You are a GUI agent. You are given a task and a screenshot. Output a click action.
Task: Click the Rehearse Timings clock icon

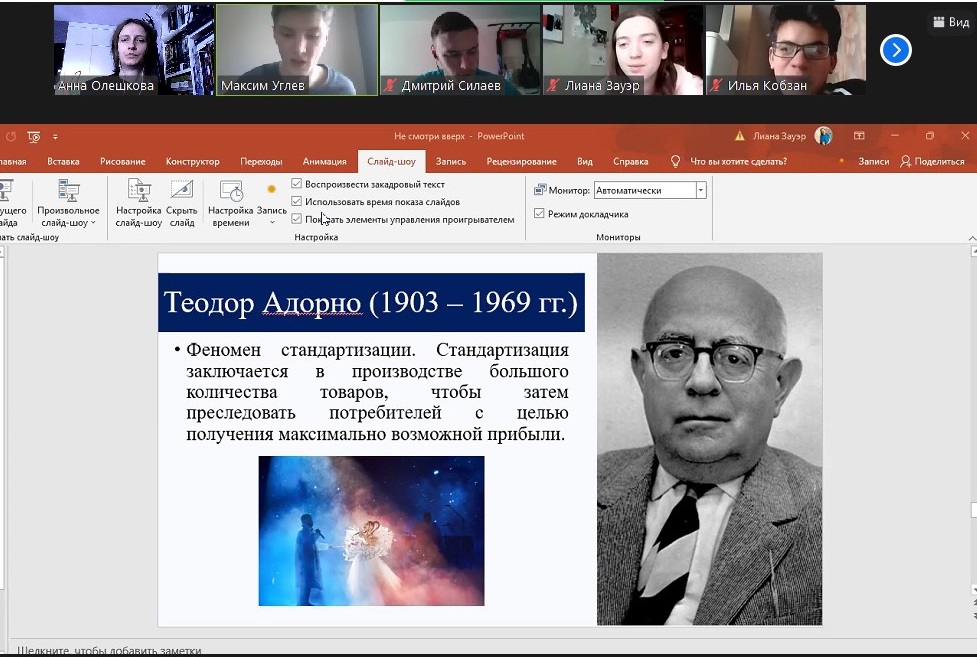click(230, 192)
